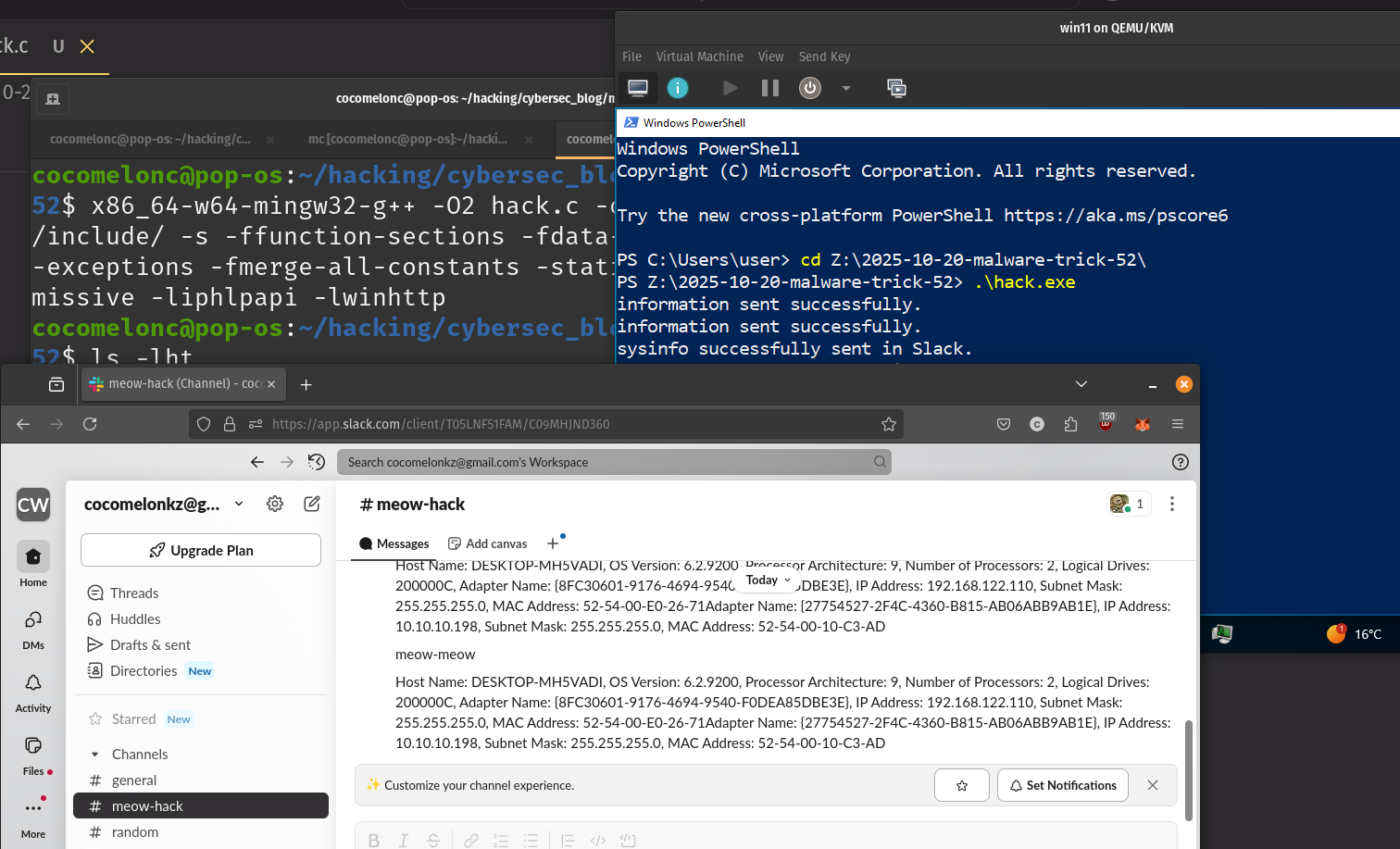This screenshot has height=849, width=1400.
Task: Collapse the Channels section in sidebar
Action: point(94,755)
